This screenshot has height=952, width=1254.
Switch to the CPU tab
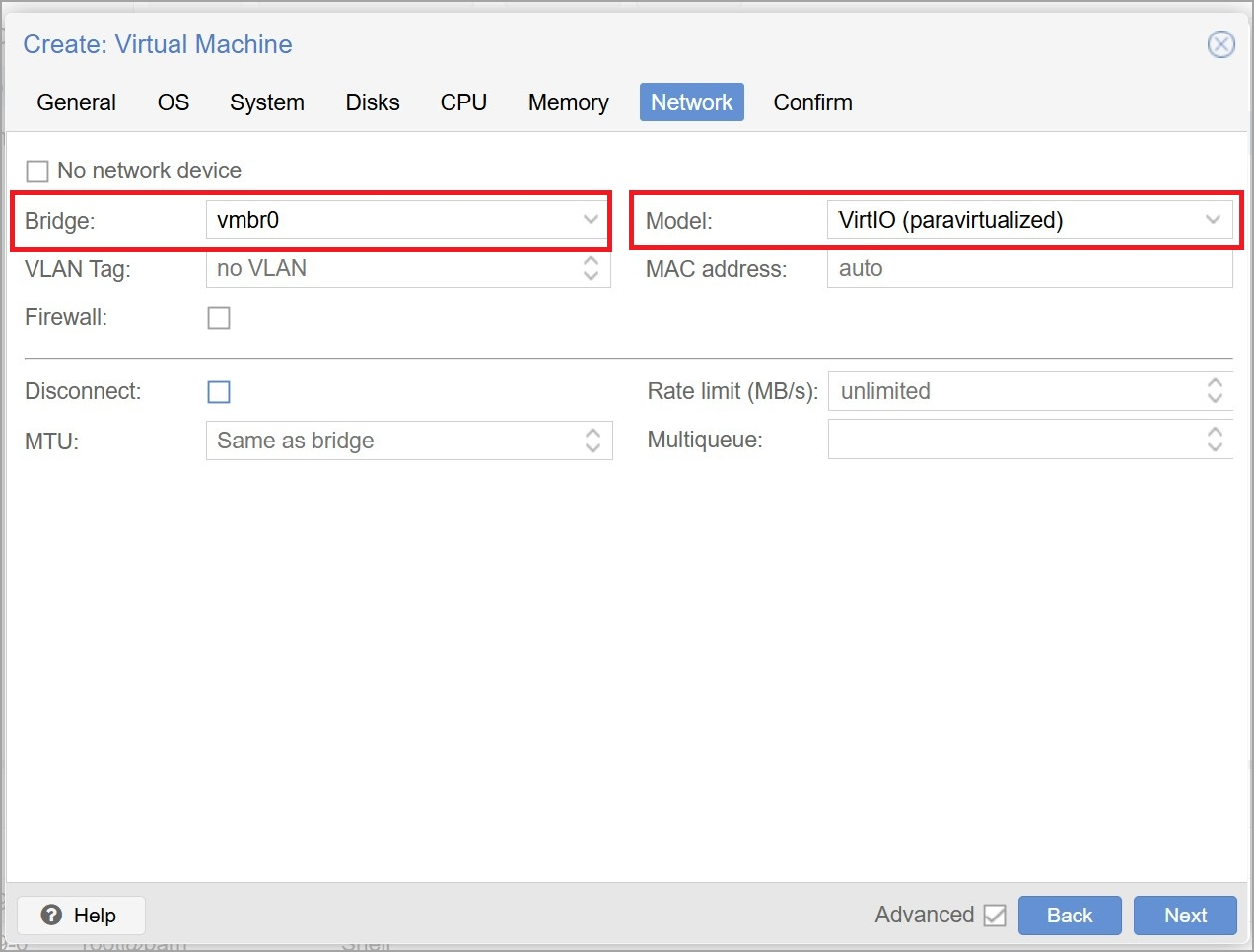point(463,102)
